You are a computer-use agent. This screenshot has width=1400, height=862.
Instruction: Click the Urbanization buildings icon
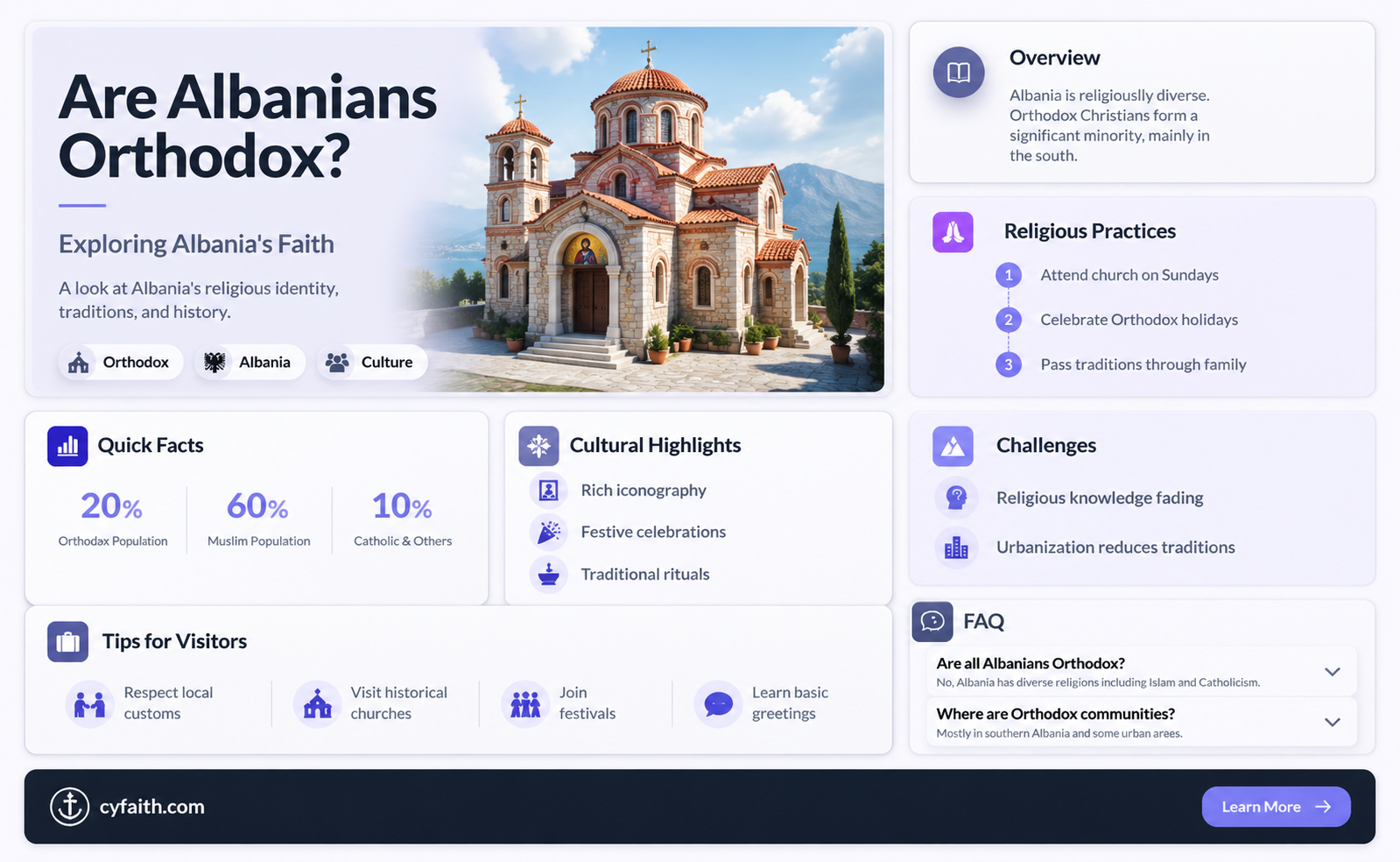pyautogui.click(x=956, y=548)
